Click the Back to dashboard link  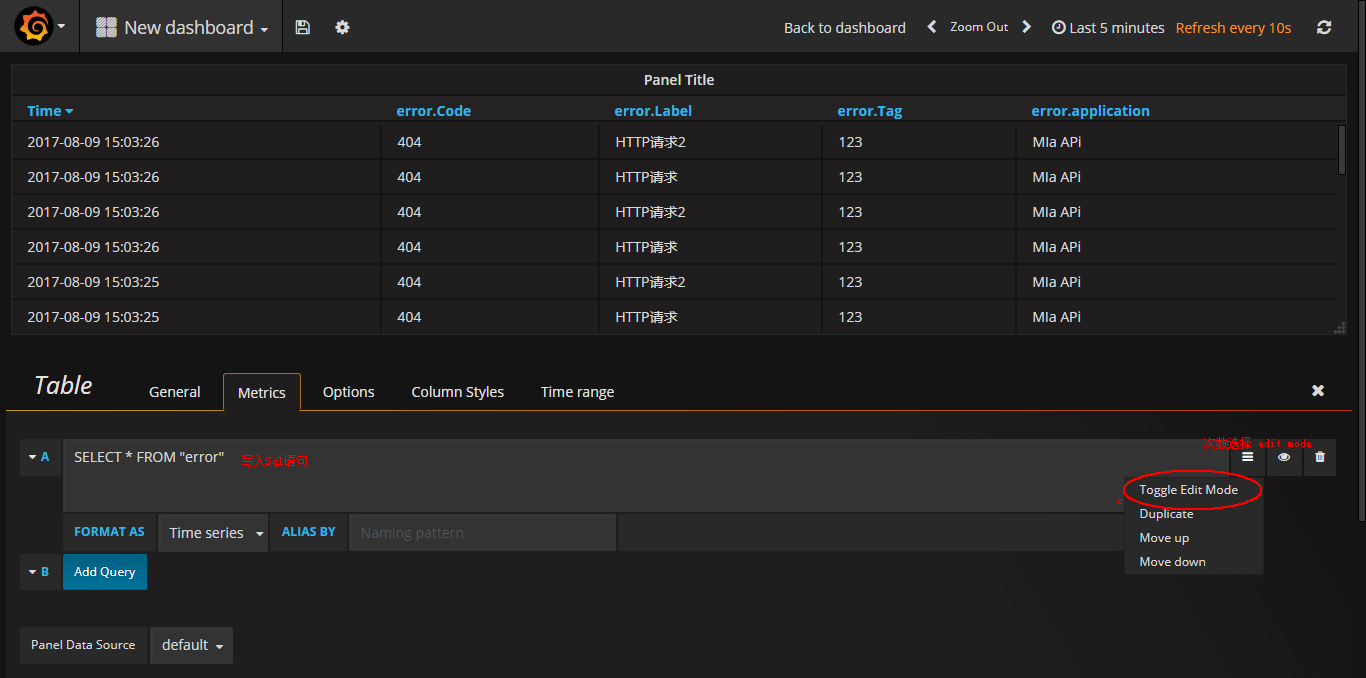point(844,27)
